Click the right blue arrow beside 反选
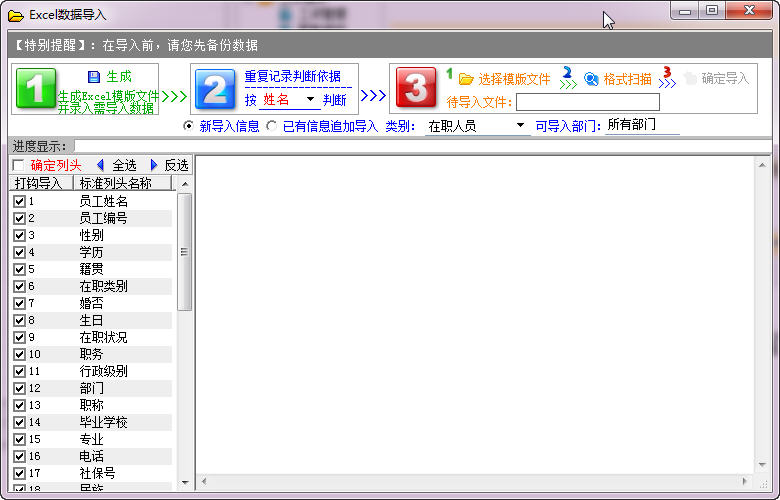 coord(154,165)
